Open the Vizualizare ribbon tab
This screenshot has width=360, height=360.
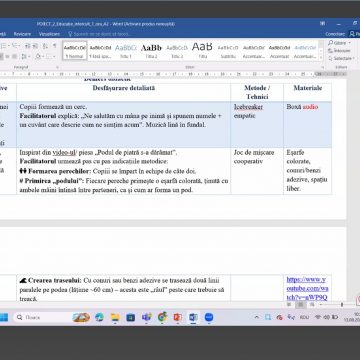[x=49, y=34]
